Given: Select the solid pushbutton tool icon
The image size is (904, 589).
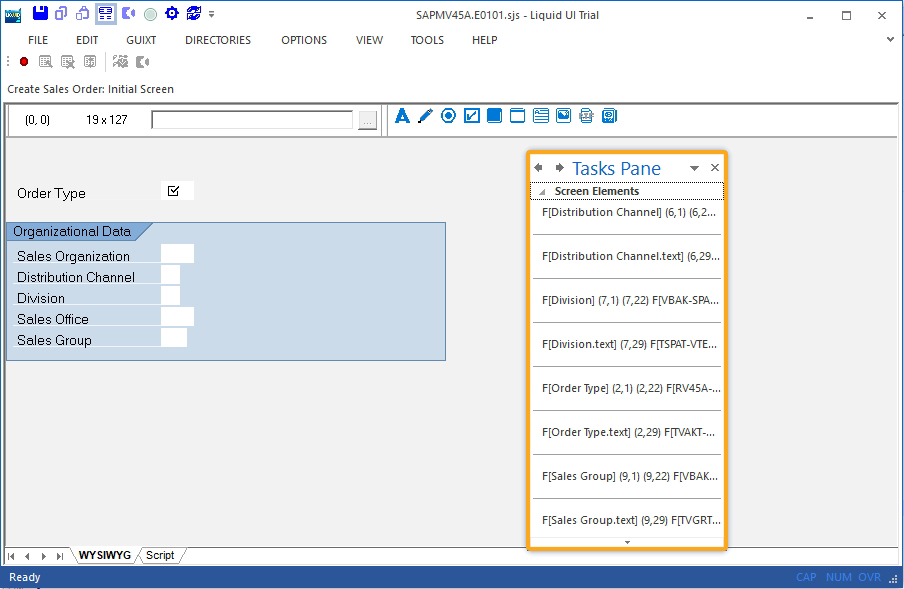Looking at the screenshot, I should (x=494, y=116).
